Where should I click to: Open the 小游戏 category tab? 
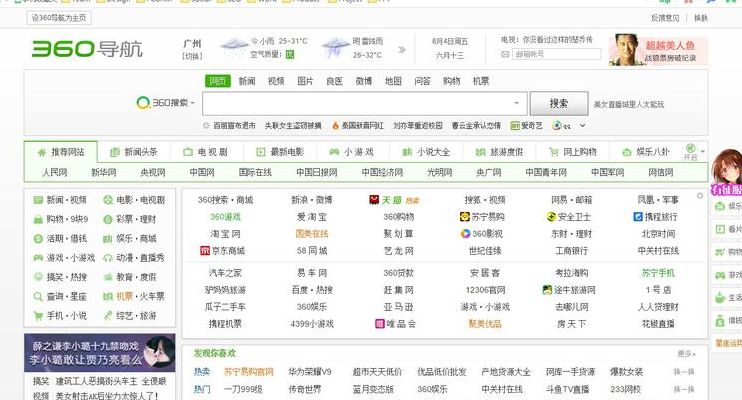(x=352, y=152)
